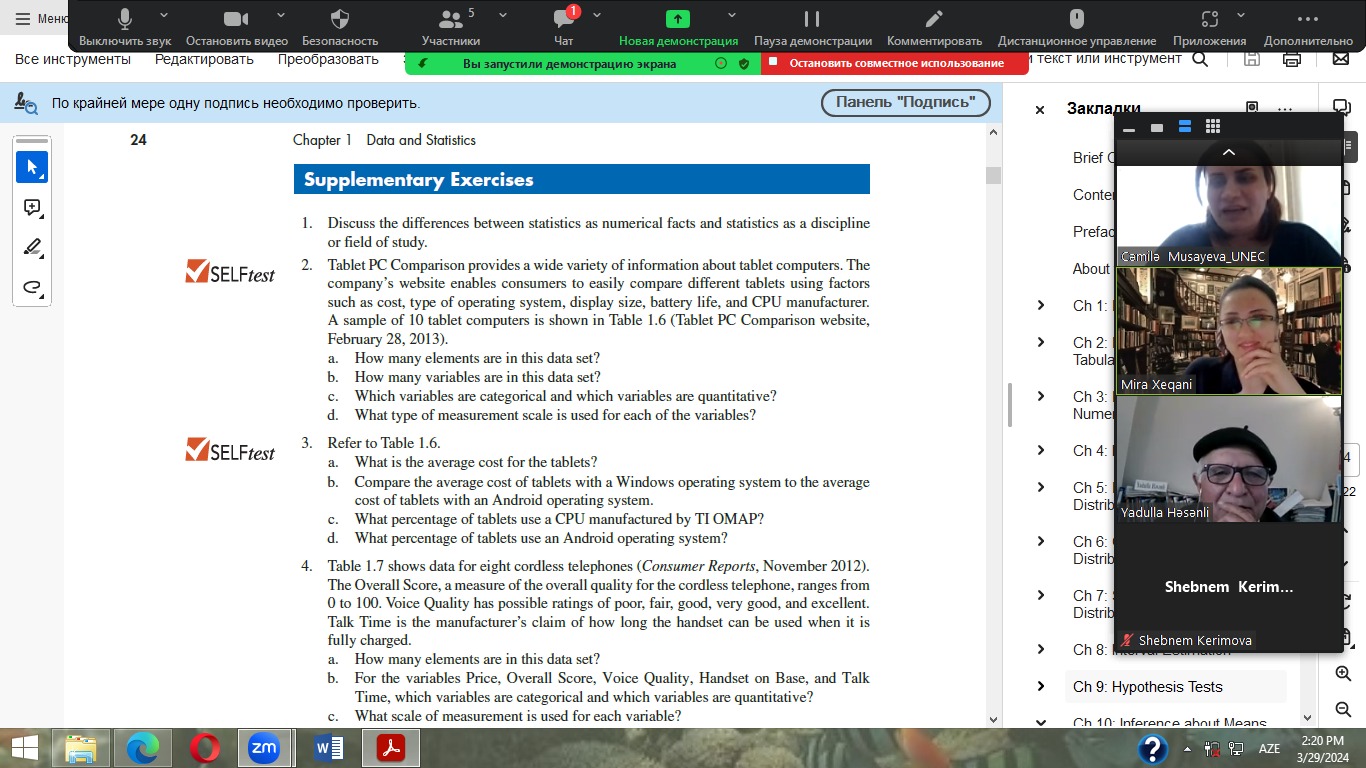Open the Edit menu tab
Viewport: 1366px width, 768px height.
click(x=204, y=59)
